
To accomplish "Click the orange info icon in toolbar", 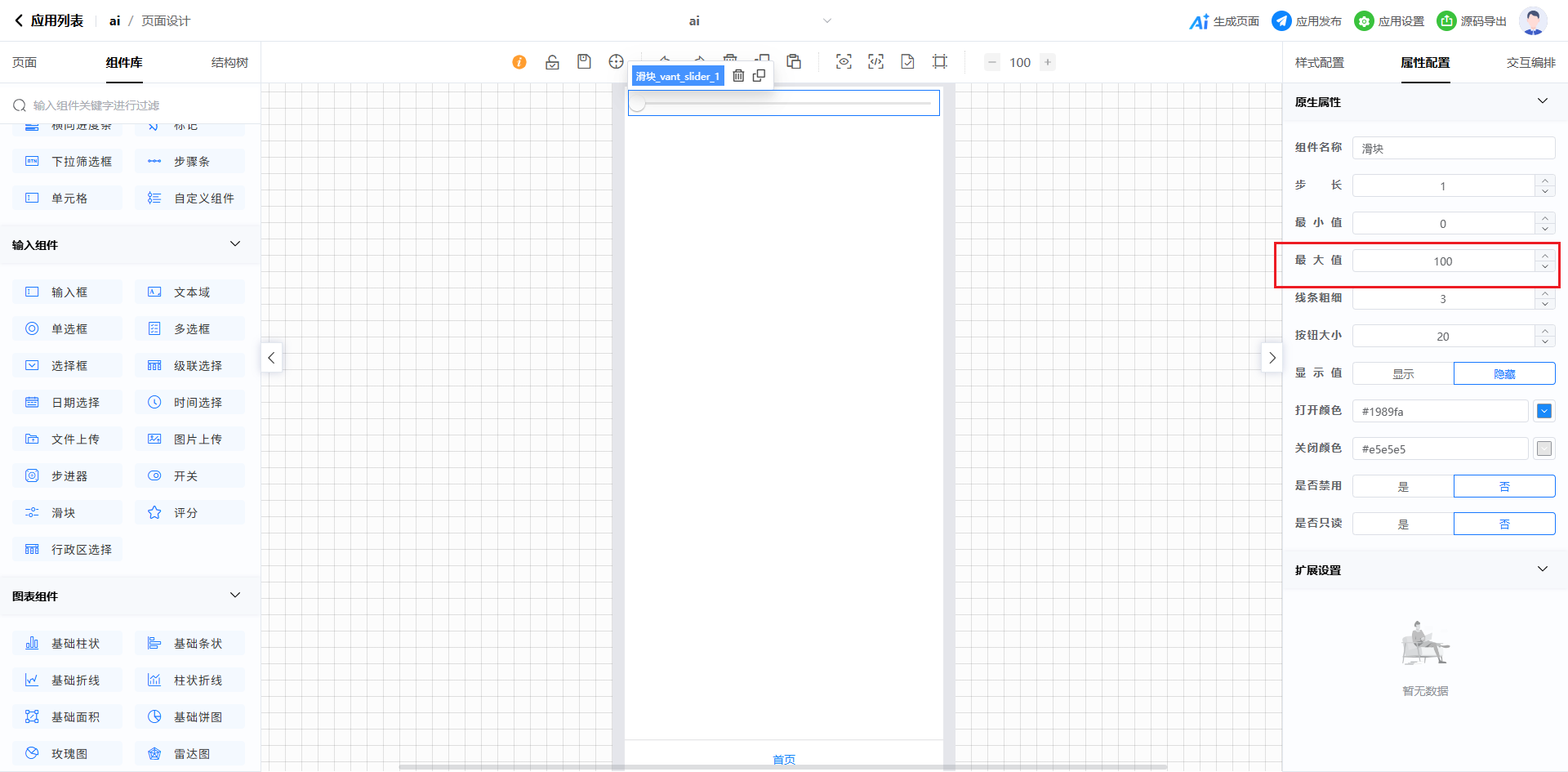I will [x=519, y=62].
